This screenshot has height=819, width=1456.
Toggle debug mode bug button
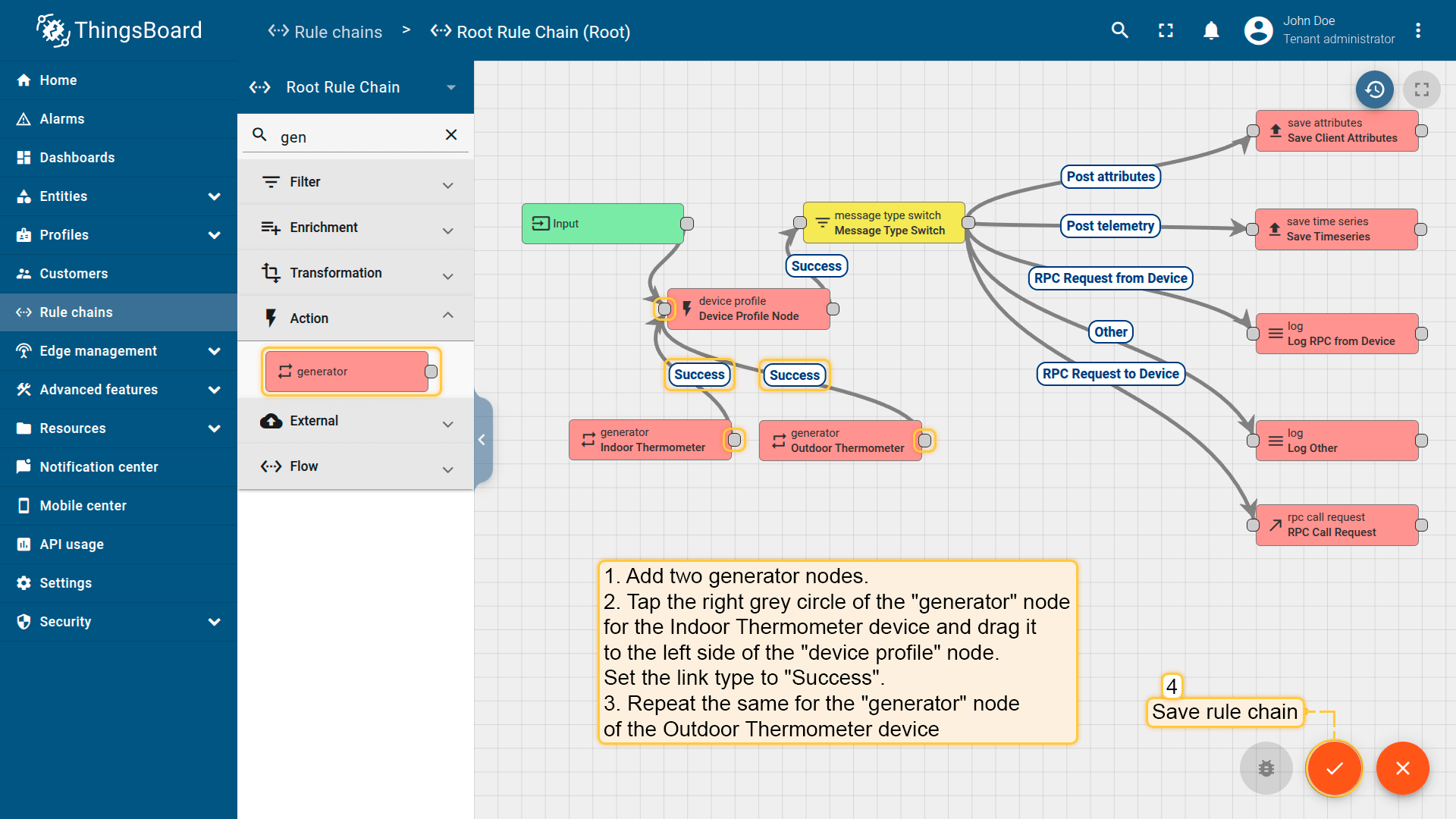pos(1266,768)
